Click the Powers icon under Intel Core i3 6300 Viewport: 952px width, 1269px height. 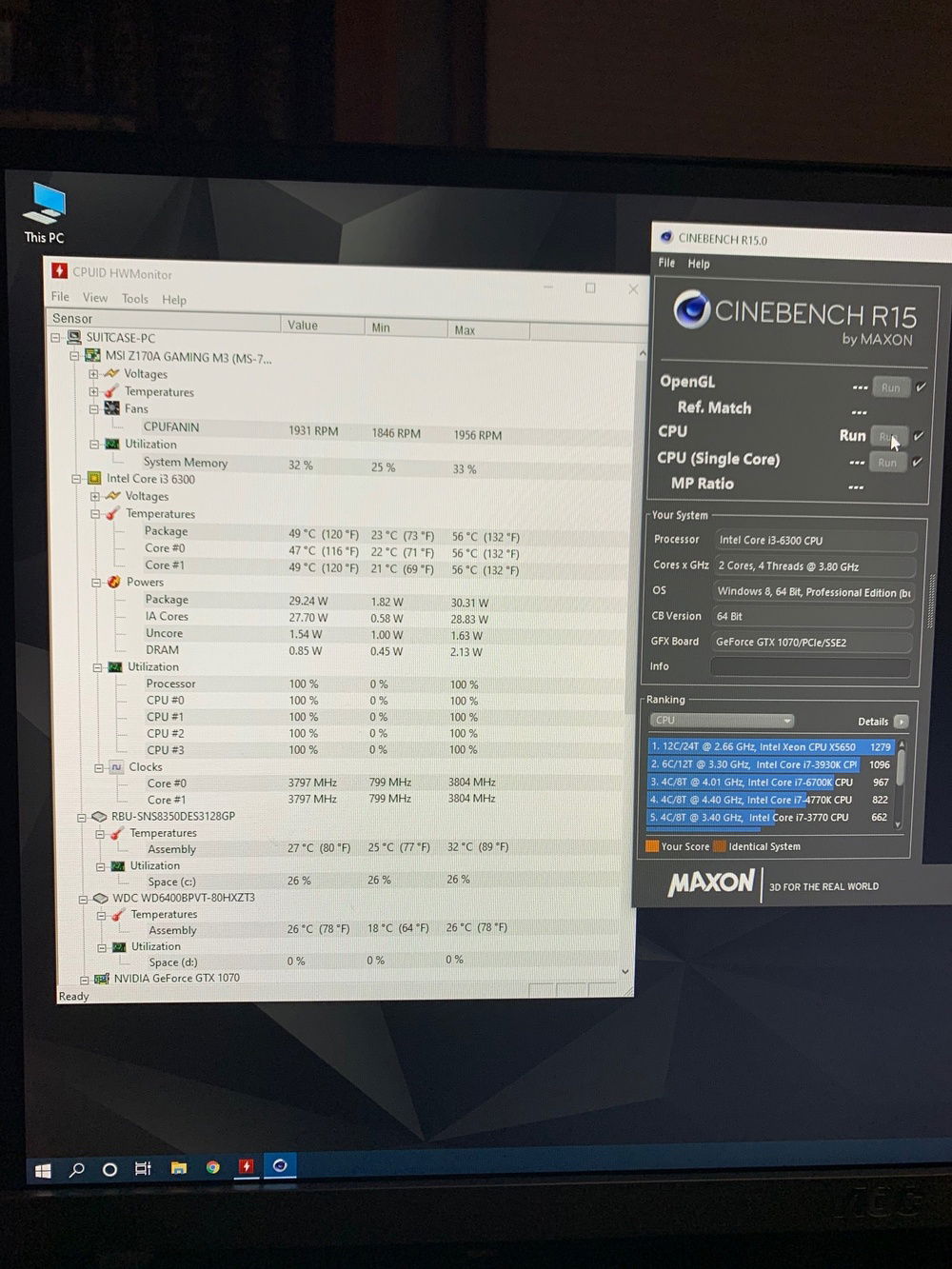(116, 582)
